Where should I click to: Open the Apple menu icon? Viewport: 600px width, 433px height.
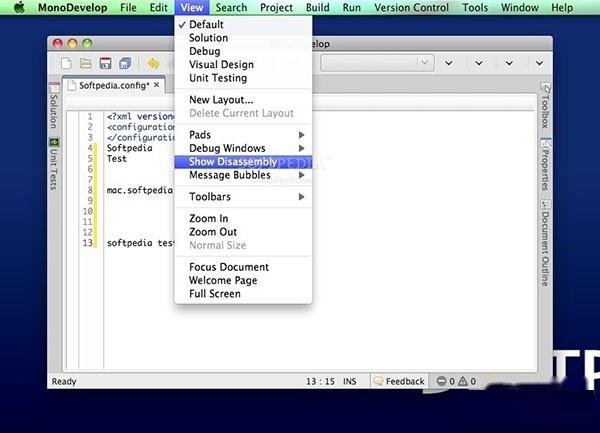(19, 7)
